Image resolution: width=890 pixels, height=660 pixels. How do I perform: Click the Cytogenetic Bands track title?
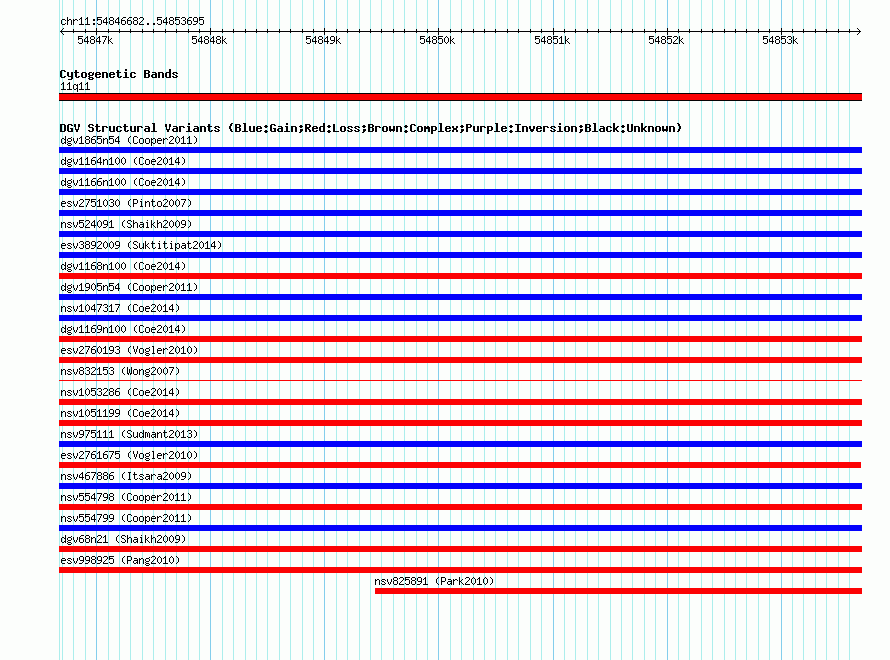[x=119, y=74]
